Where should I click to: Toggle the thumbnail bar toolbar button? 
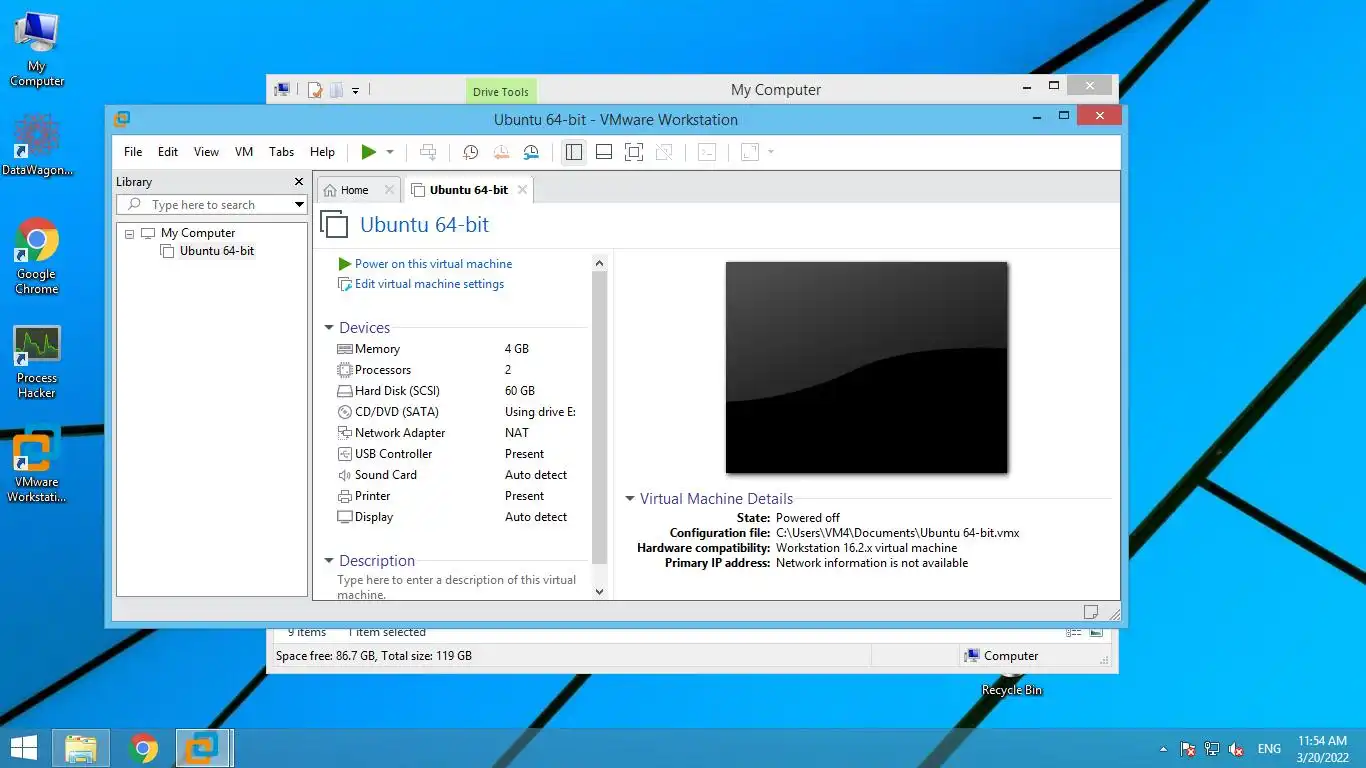(x=604, y=152)
